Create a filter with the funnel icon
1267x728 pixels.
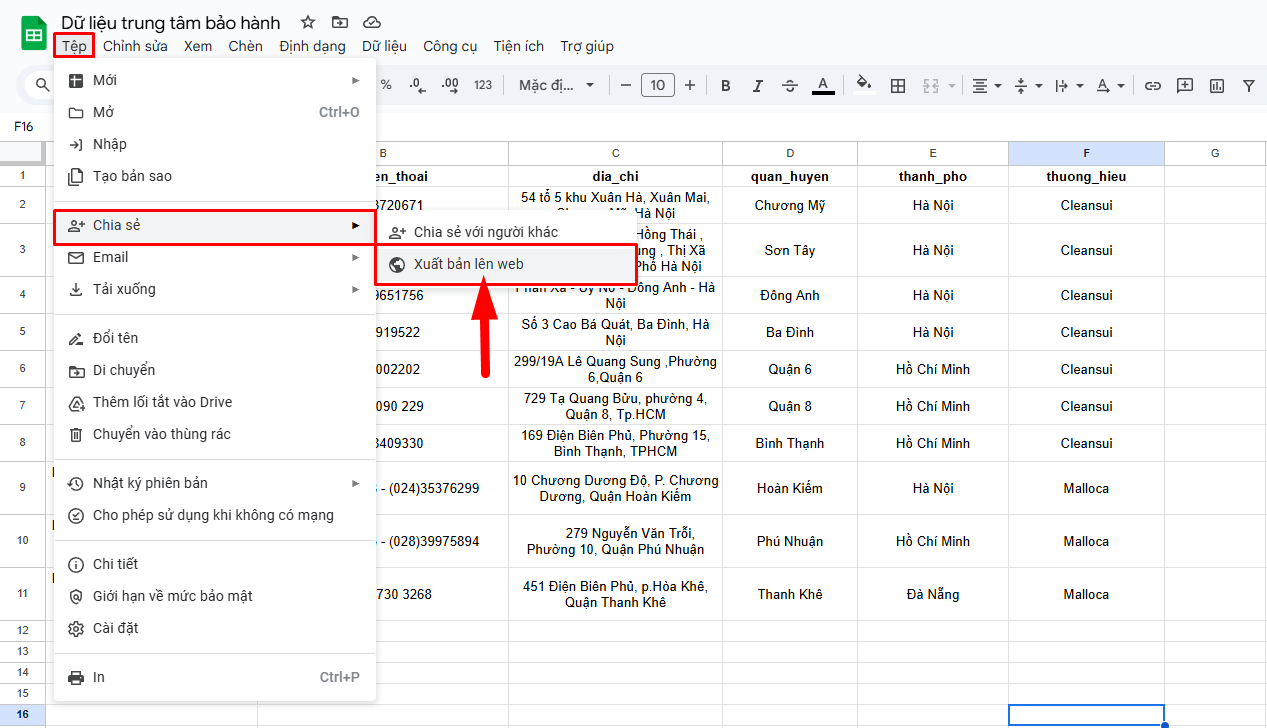click(x=1248, y=85)
